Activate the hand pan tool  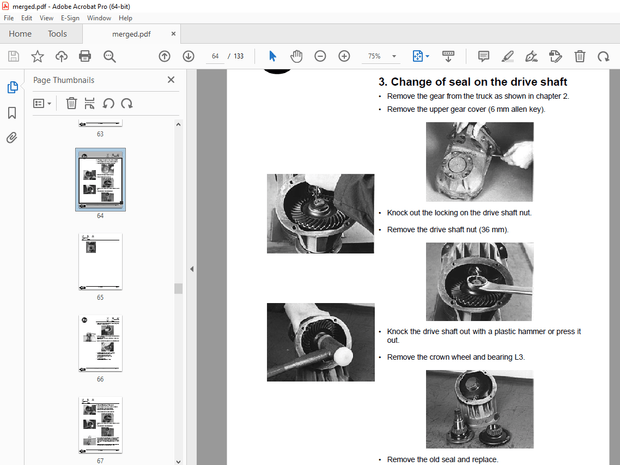pyautogui.click(x=296, y=56)
